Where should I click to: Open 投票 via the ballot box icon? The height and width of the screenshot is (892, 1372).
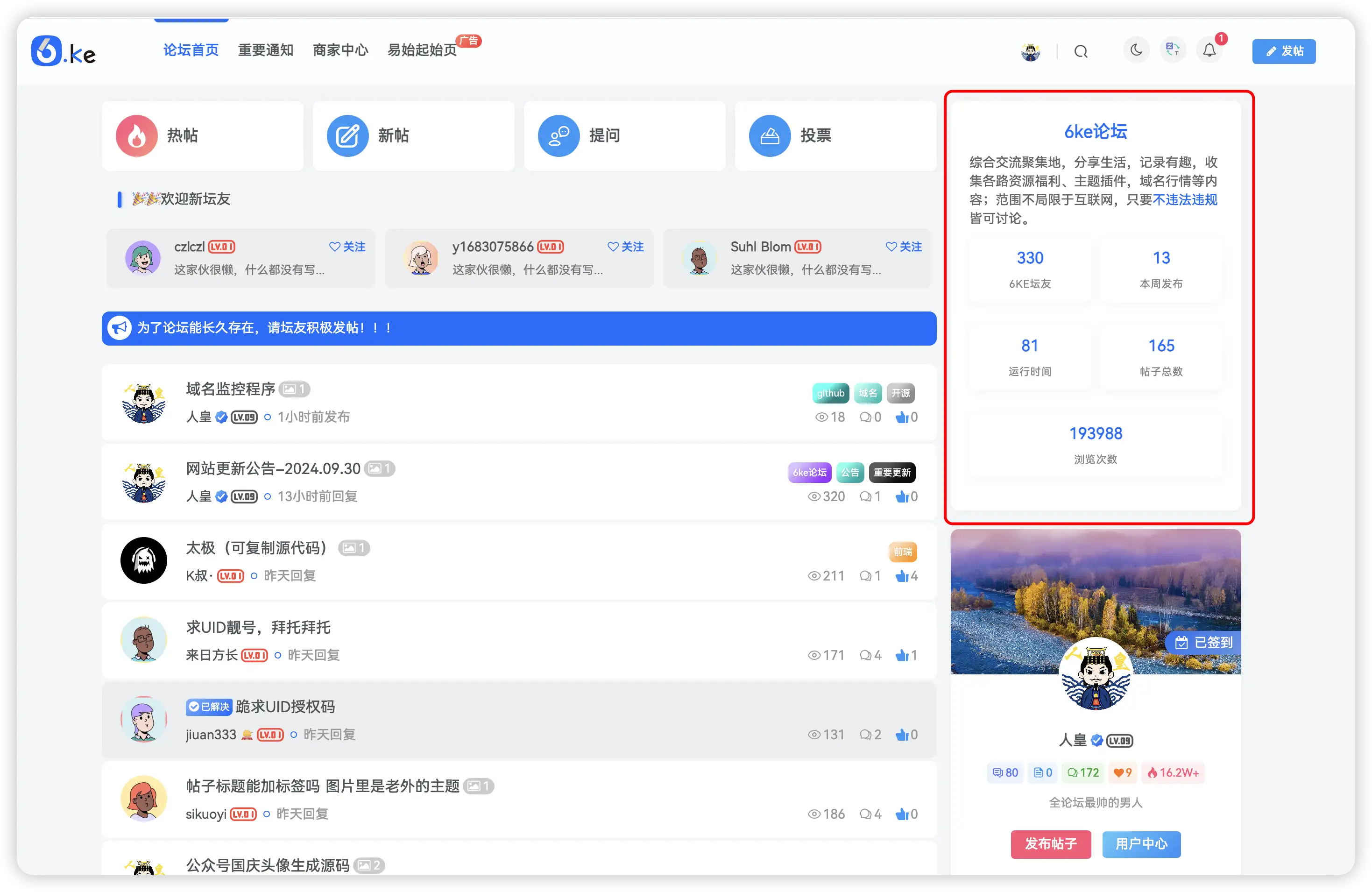pos(769,135)
